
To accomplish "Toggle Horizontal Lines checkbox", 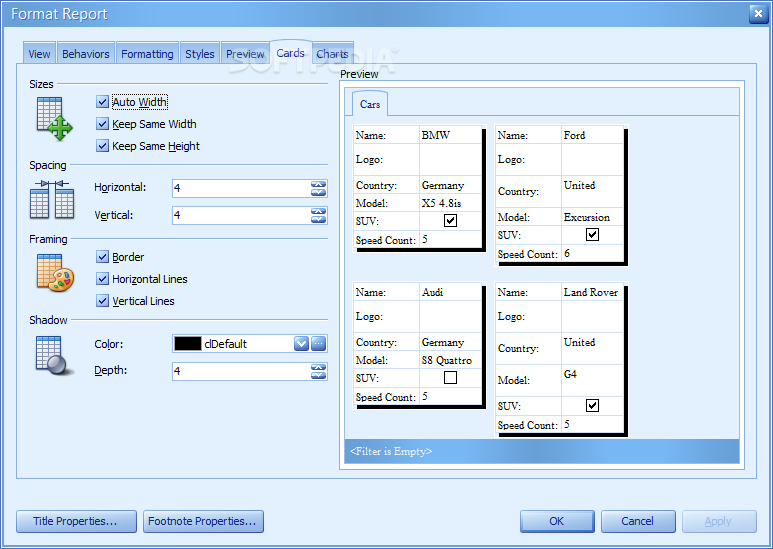I will [x=103, y=279].
